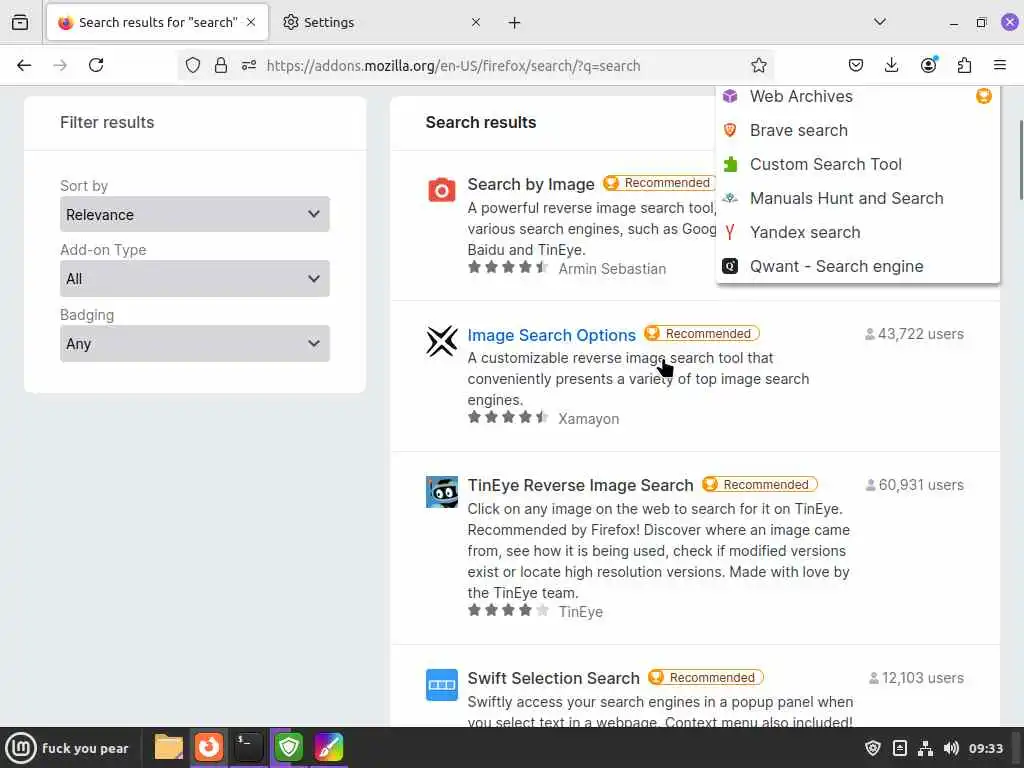Click Recommended badge for Search by Image

pos(659,183)
